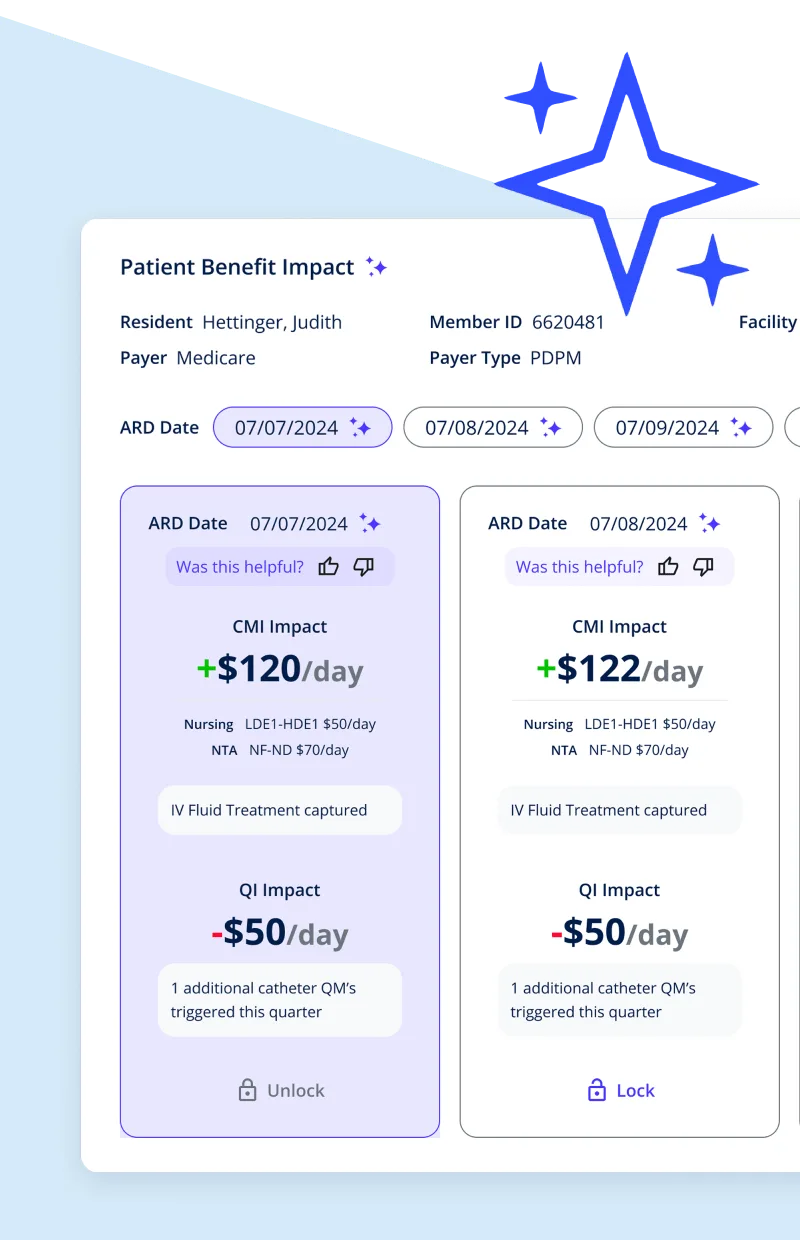Click thumbs up in the 07/07/2024 card

pos(328,567)
